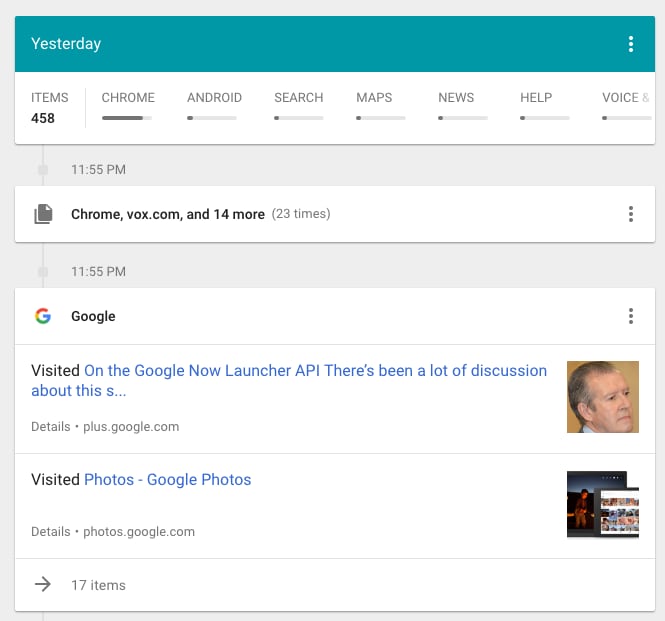Screen dimensions: 665x621
Task: Open the Yesterday header three-dot menu
Action: pyautogui.click(x=630, y=44)
